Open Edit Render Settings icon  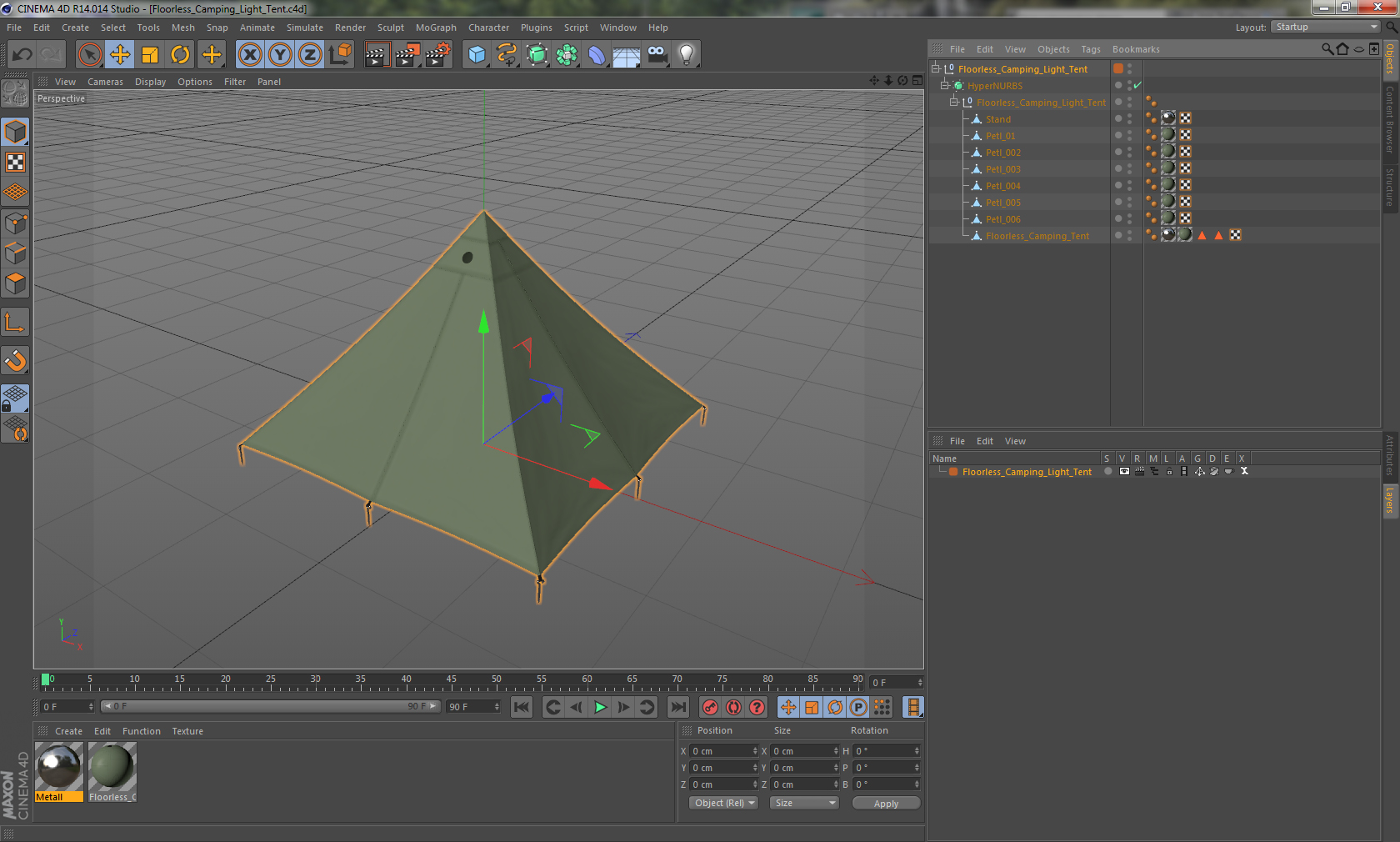click(x=438, y=55)
